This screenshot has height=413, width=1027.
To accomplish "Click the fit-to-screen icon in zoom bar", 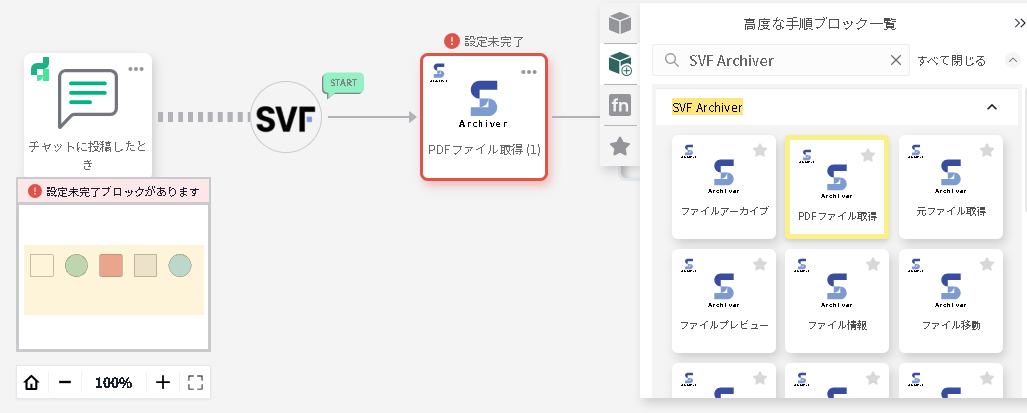I will [195, 382].
